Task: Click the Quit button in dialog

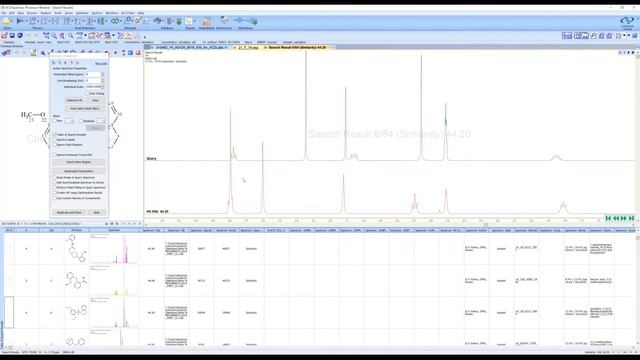Action: [x=97, y=213]
